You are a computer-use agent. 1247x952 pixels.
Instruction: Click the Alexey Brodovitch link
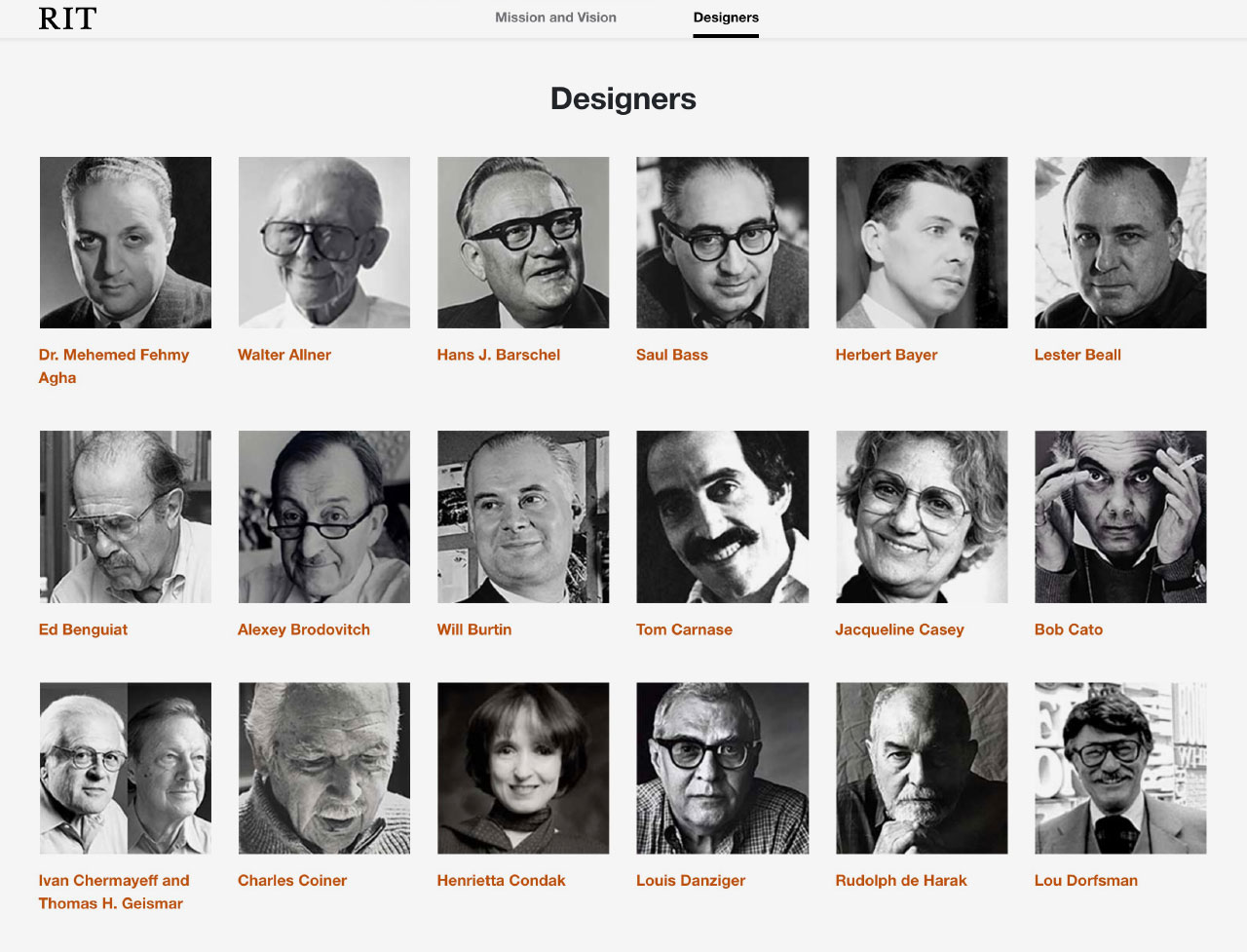(x=304, y=629)
